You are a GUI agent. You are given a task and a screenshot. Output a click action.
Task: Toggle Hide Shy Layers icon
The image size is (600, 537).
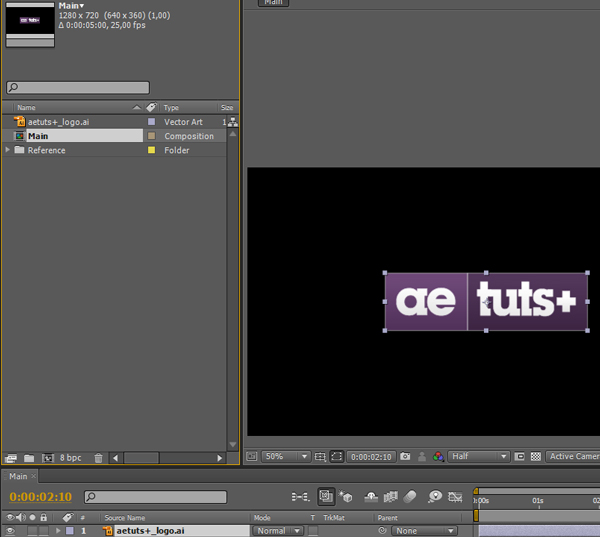[x=371, y=497]
